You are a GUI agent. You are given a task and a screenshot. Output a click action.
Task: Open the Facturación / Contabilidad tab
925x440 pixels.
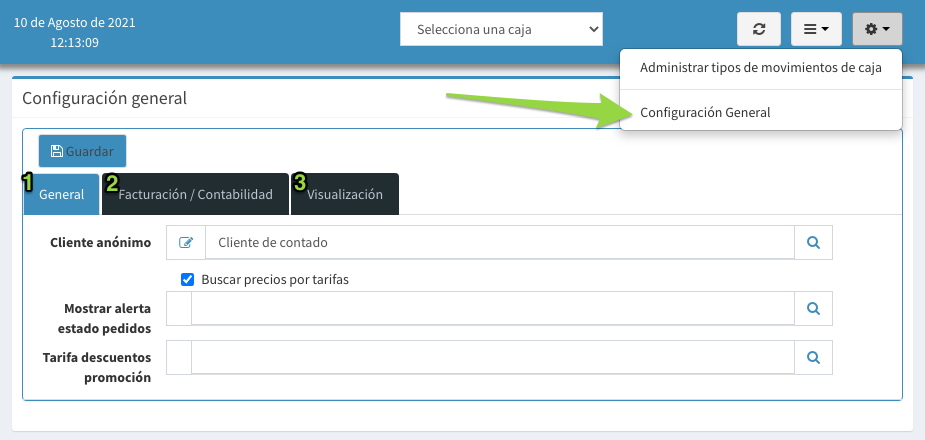tap(195, 194)
